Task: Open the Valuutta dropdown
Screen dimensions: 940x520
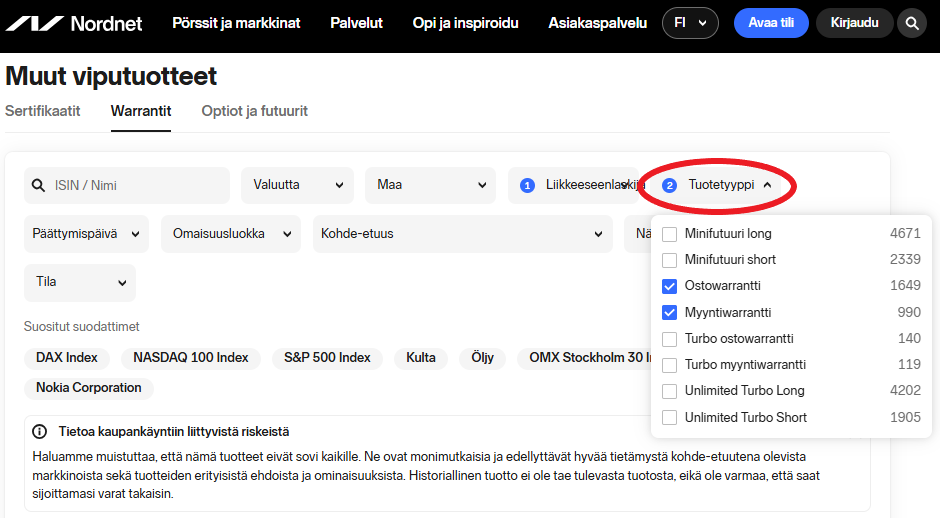Action: pos(297,185)
